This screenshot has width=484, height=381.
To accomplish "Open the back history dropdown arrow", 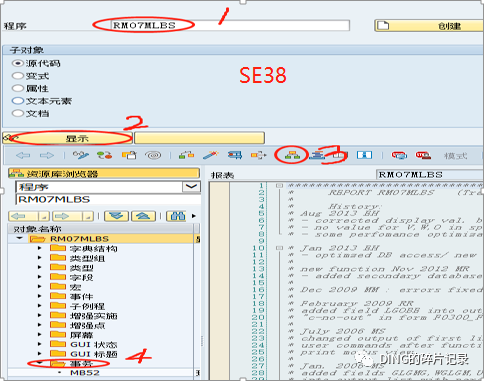I will [x=44, y=217].
